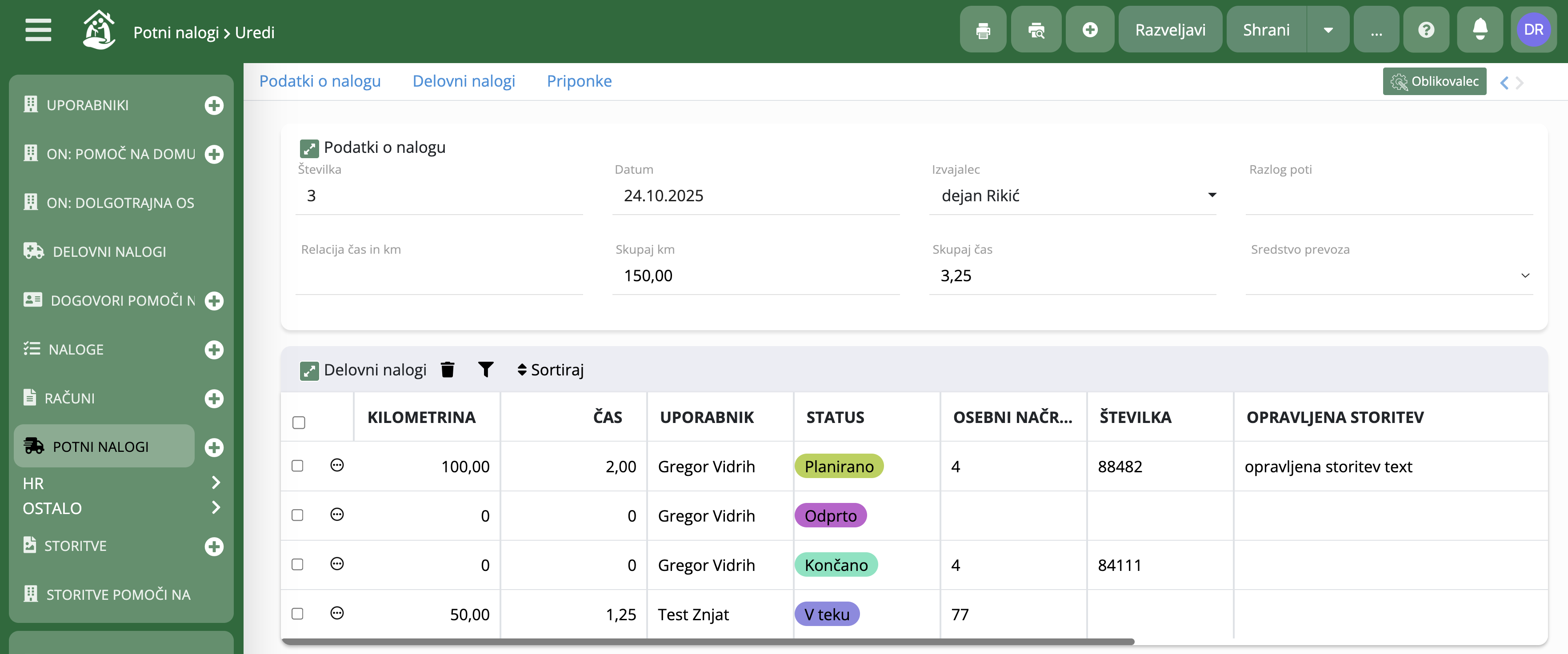Click the Odprto status badge

tap(830, 515)
